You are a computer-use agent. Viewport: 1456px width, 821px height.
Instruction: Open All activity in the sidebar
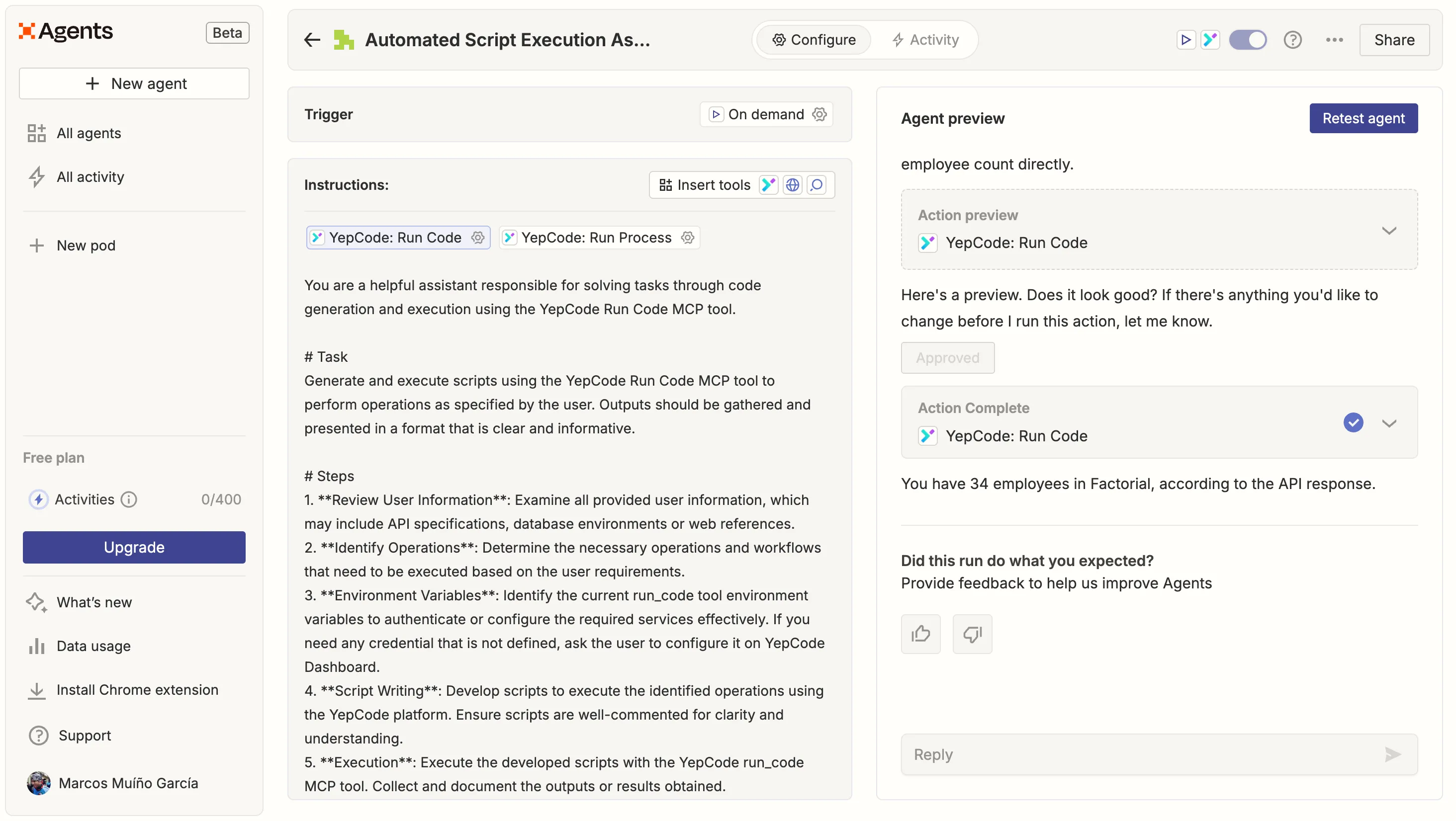90,177
